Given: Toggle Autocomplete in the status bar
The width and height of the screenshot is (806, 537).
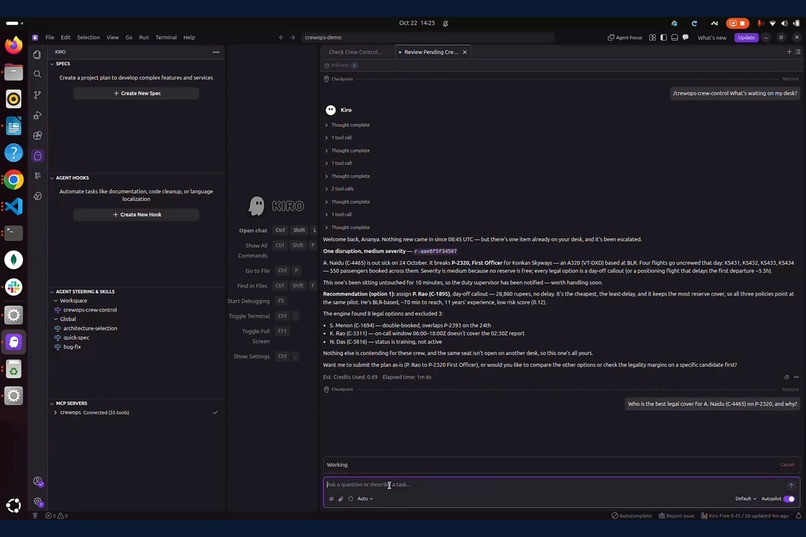Looking at the screenshot, I should [631, 515].
